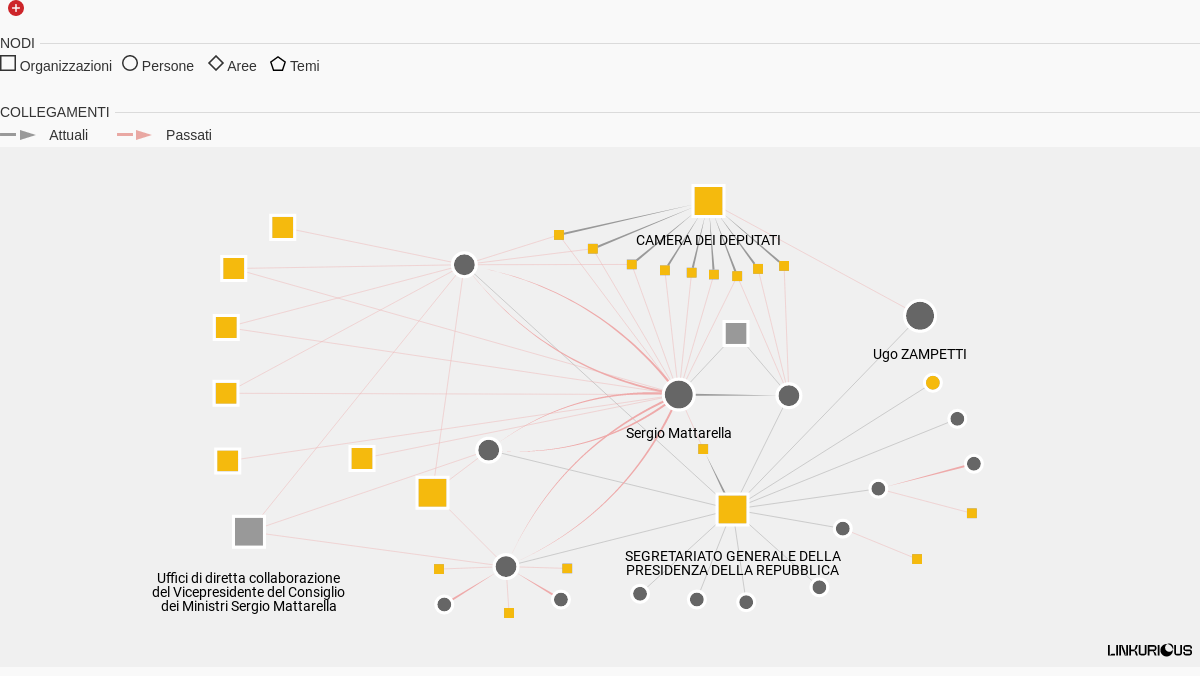Select the Ugo ZAMPETTI person node

click(920, 316)
